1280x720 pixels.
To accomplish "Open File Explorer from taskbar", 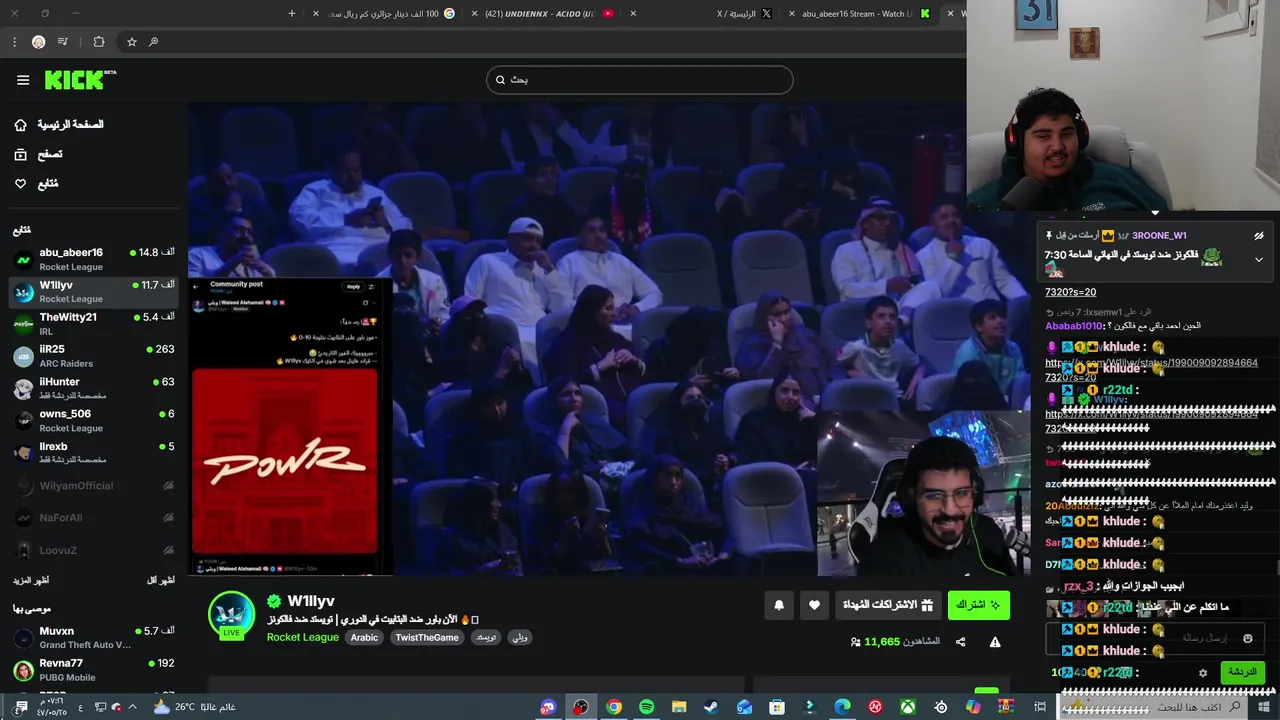I will [x=679, y=707].
